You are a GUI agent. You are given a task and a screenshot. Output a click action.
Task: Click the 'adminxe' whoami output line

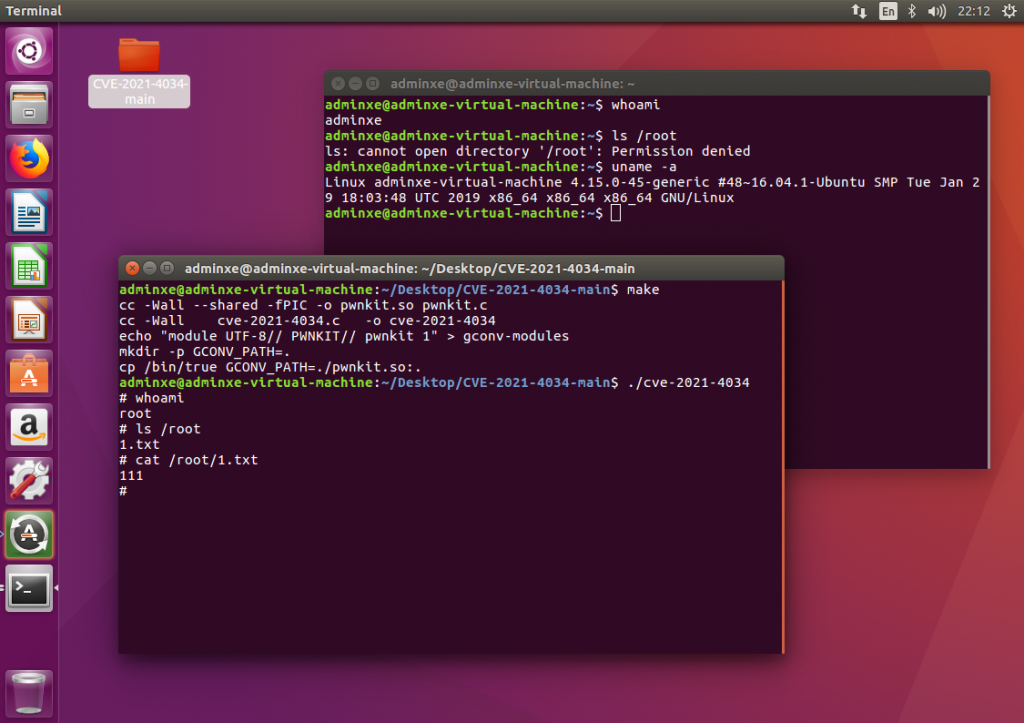coord(353,120)
